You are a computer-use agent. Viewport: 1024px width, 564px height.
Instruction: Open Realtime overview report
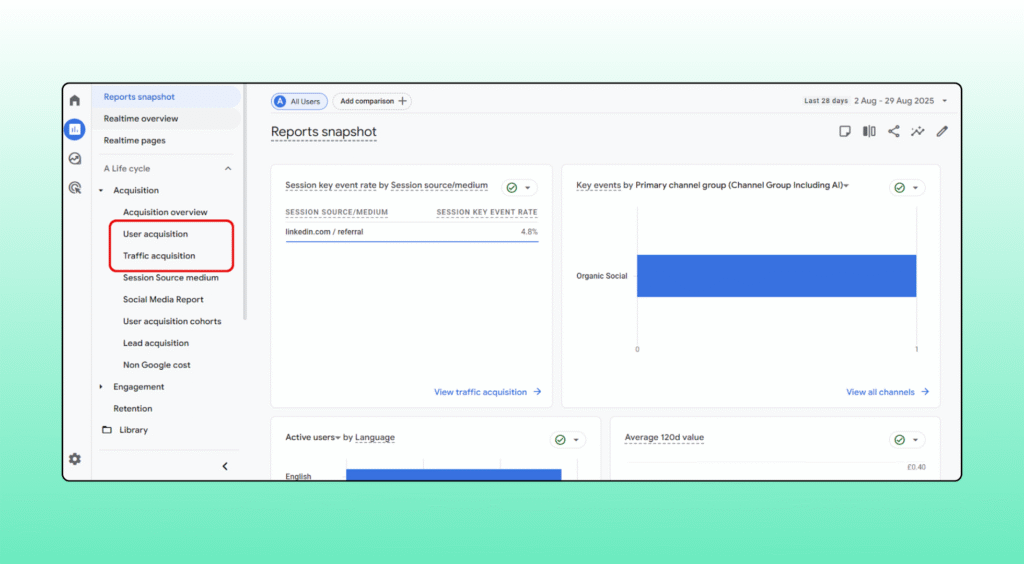141,119
